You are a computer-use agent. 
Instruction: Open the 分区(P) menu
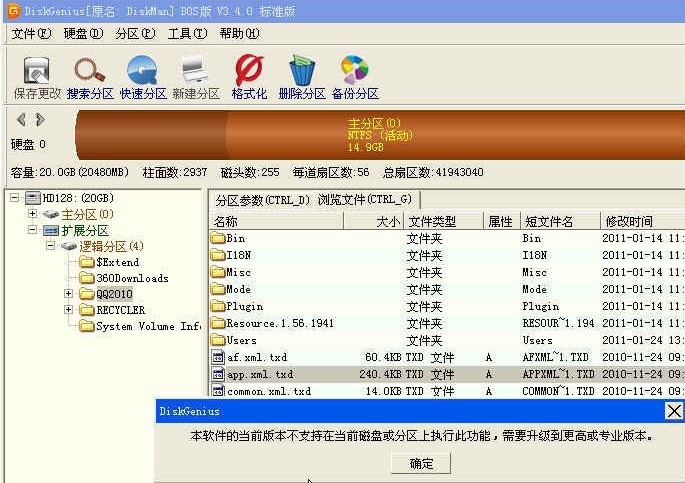[x=135, y=34]
